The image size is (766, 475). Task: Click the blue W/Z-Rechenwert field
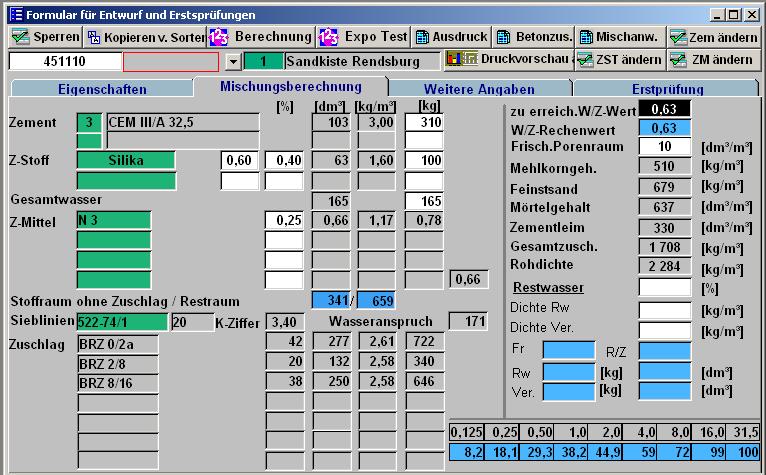664,128
